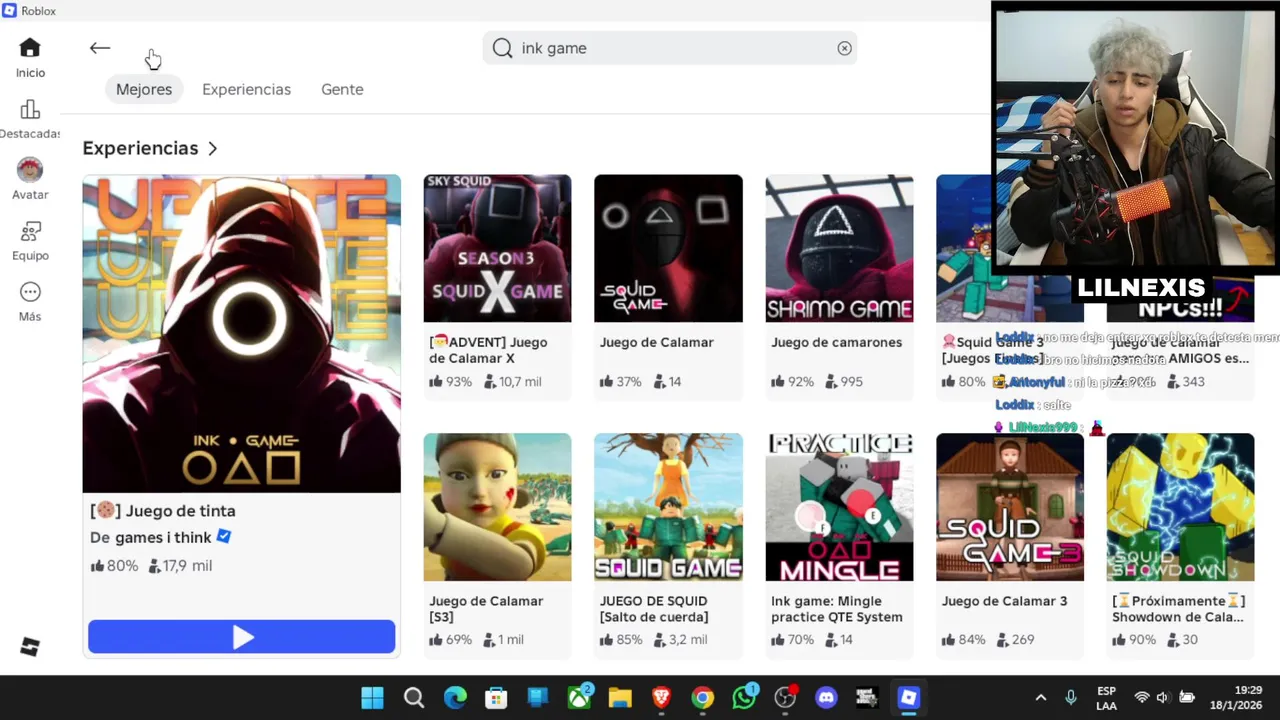The image size is (1280, 720).
Task: Open the Xbox app in taskbar
Action: (x=579, y=697)
